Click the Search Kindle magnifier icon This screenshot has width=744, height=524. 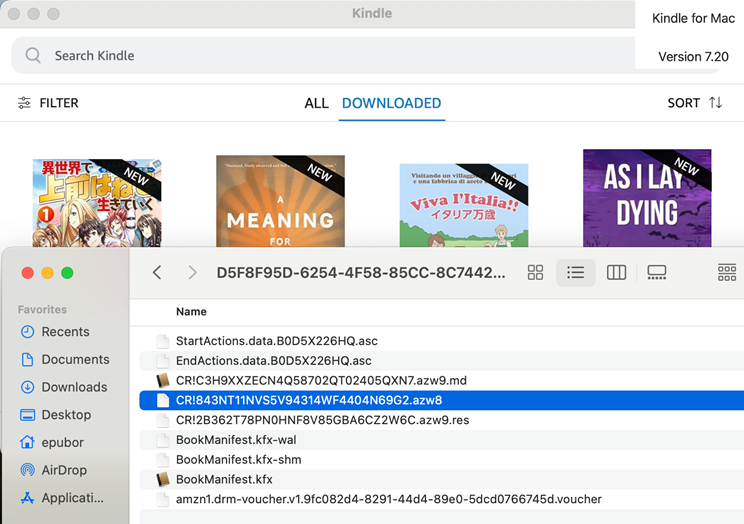coord(33,56)
